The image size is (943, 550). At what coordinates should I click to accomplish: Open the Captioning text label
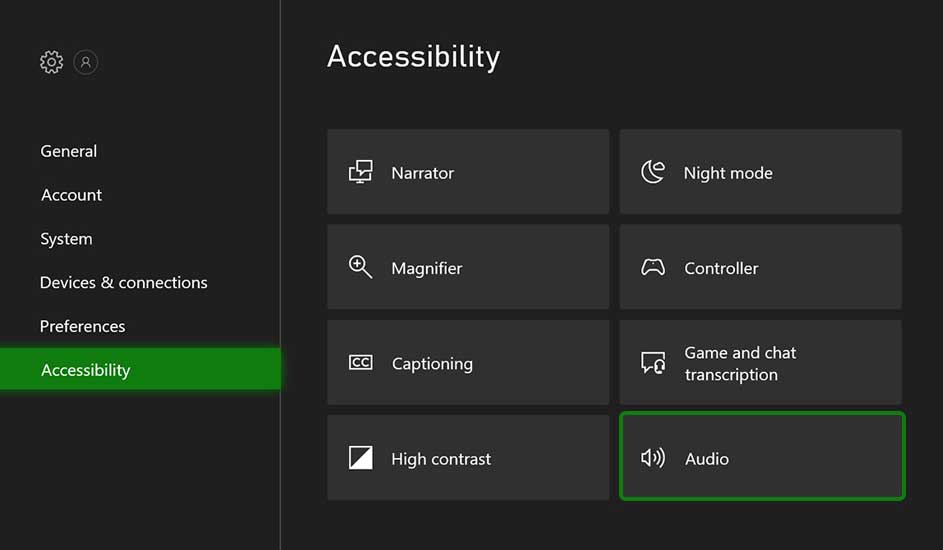(432, 364)
